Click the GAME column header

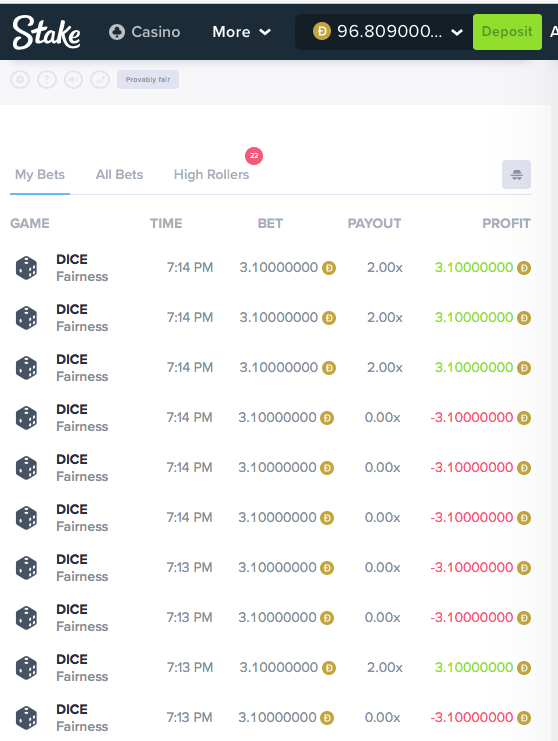(30, 223)
